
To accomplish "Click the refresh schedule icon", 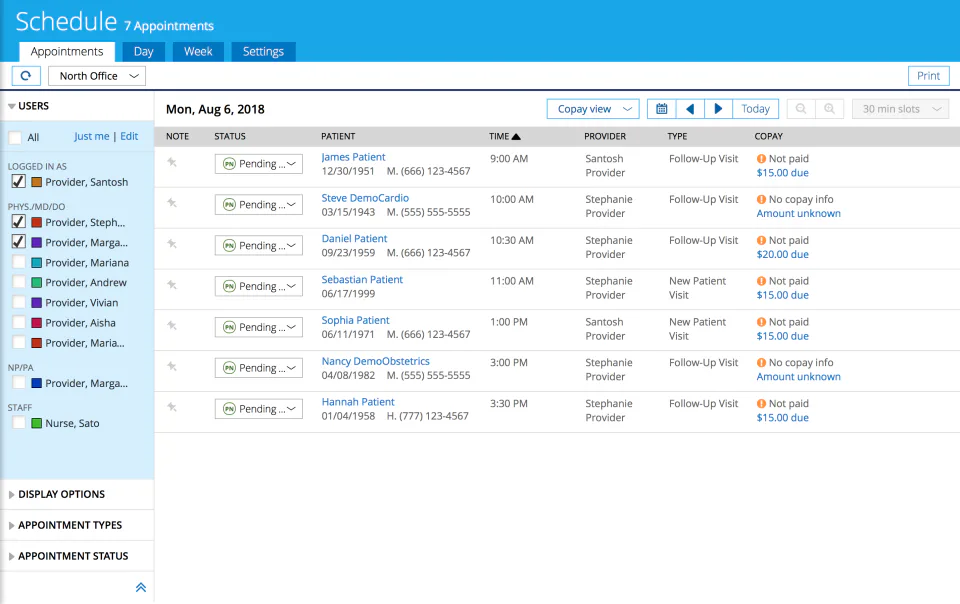I will [24, 75].
